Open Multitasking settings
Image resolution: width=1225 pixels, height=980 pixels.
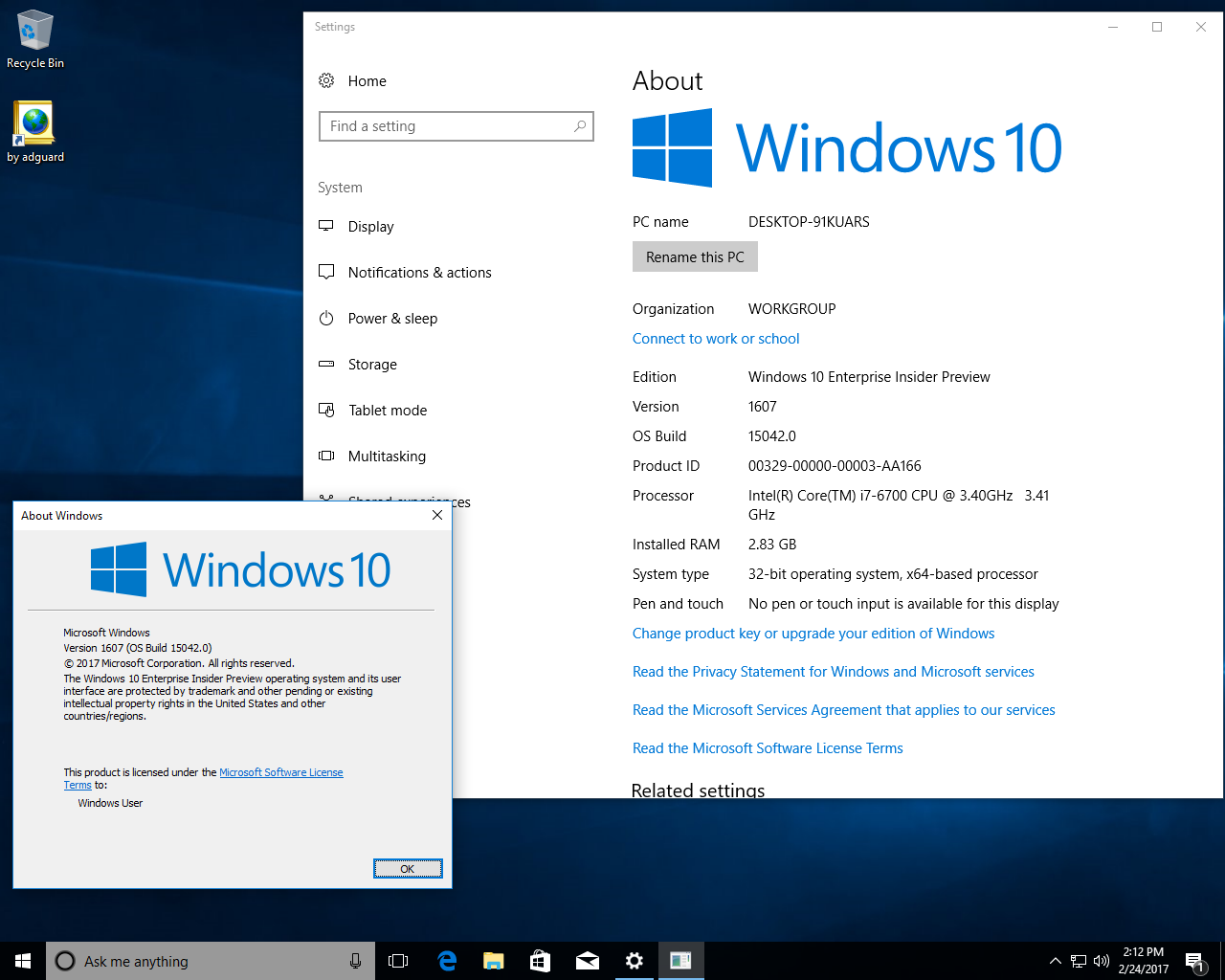coord(387,456)
